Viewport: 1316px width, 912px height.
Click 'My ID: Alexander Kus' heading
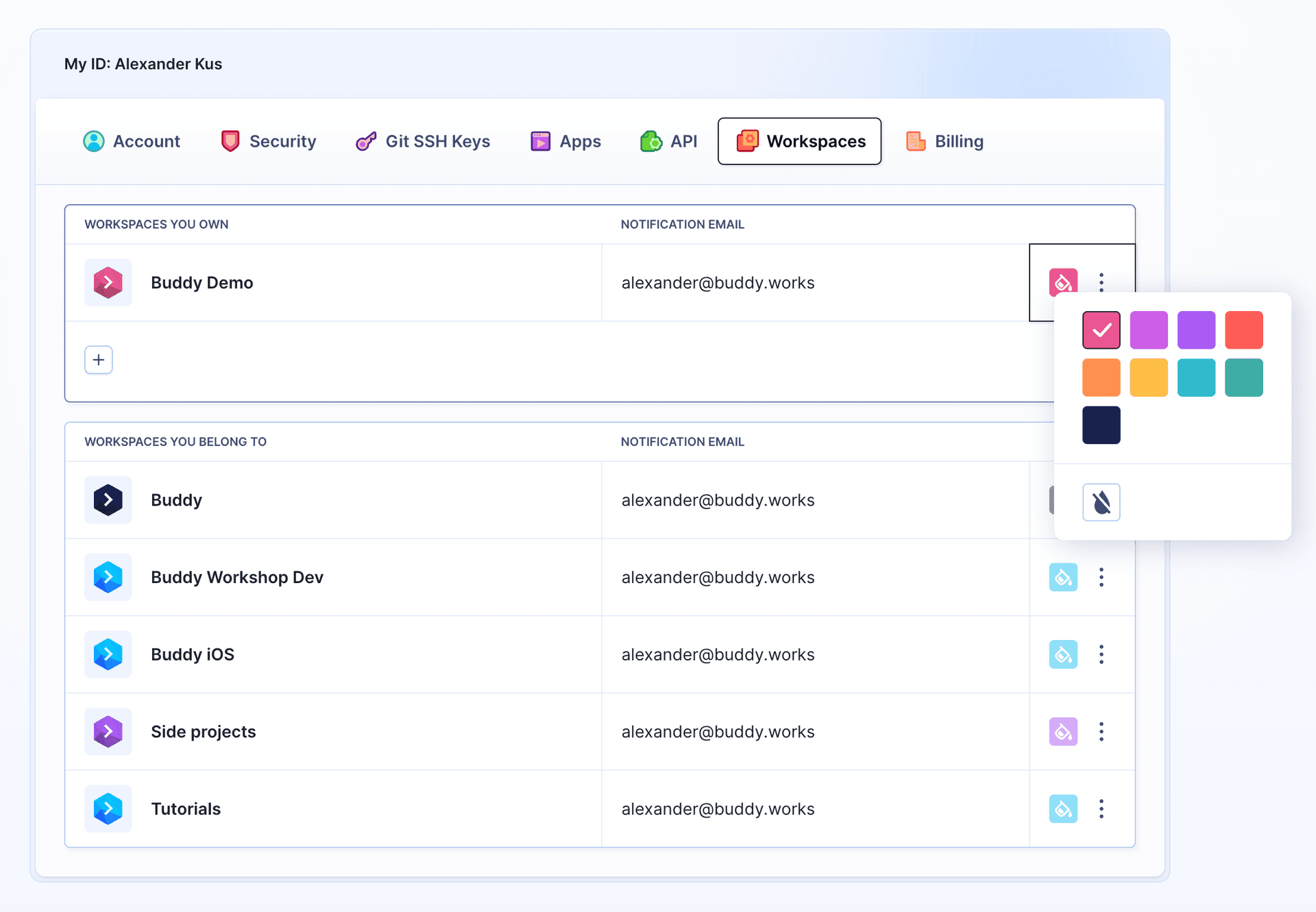pyautogui.click(x=143, y=64)
